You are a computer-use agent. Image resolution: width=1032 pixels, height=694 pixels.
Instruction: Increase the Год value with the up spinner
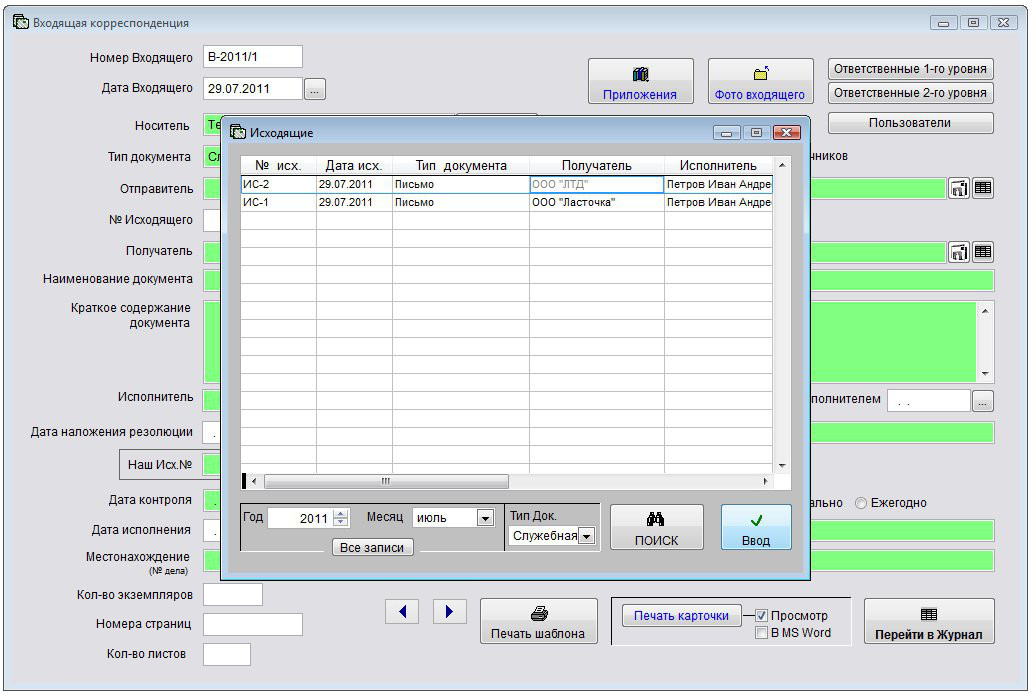coord(341,514)
